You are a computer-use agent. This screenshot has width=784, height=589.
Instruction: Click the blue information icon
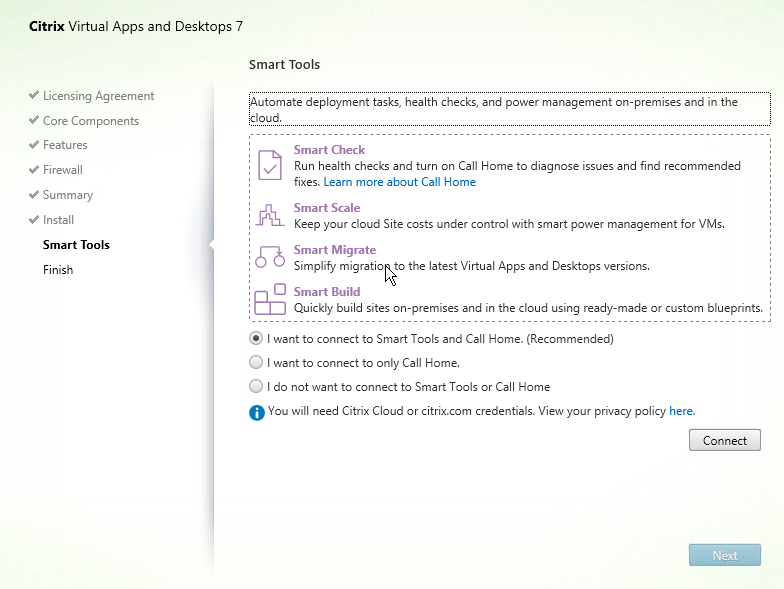click(x=257, y=412)
